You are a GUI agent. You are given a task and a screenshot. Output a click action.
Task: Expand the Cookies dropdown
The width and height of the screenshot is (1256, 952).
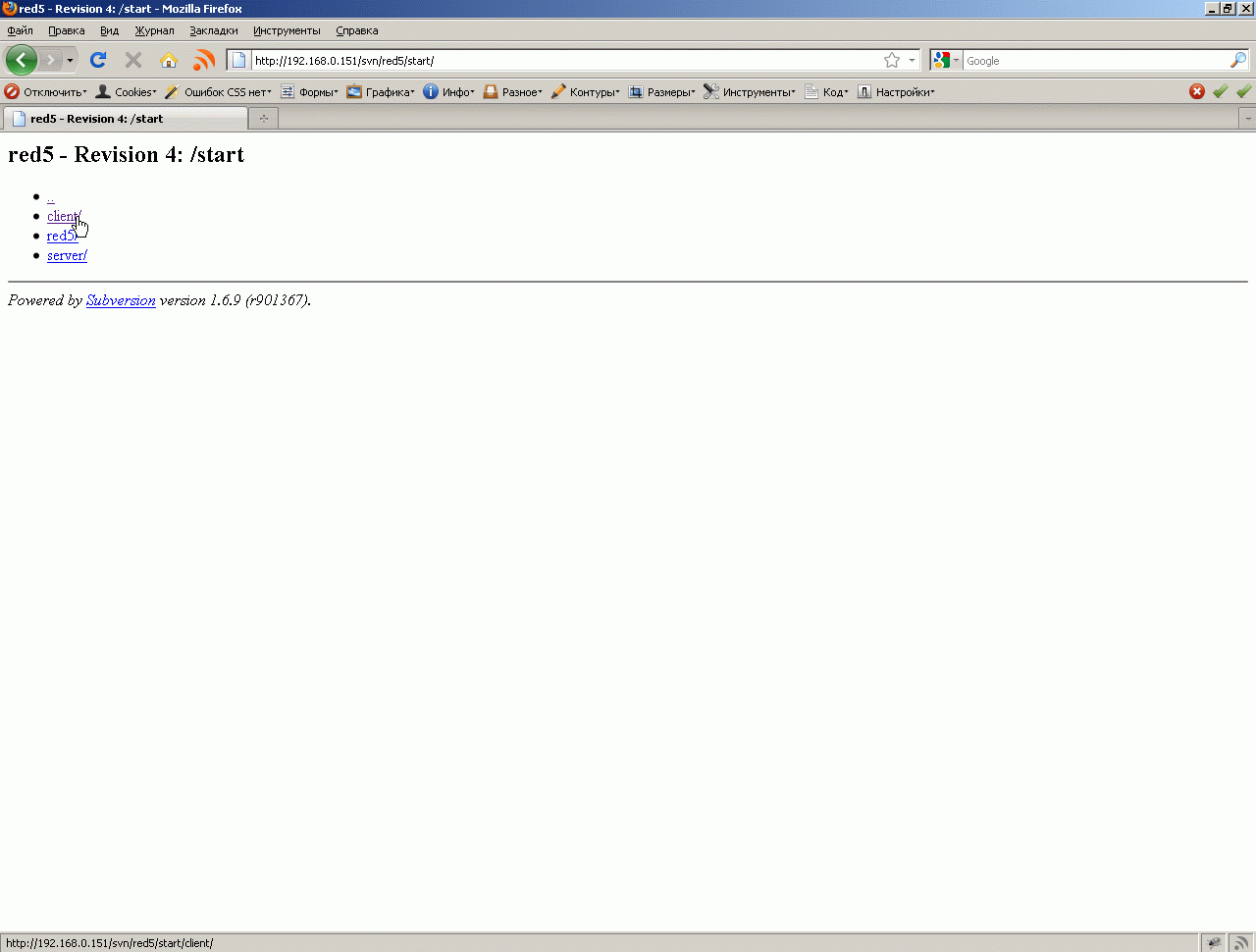(x=127, y=92)
